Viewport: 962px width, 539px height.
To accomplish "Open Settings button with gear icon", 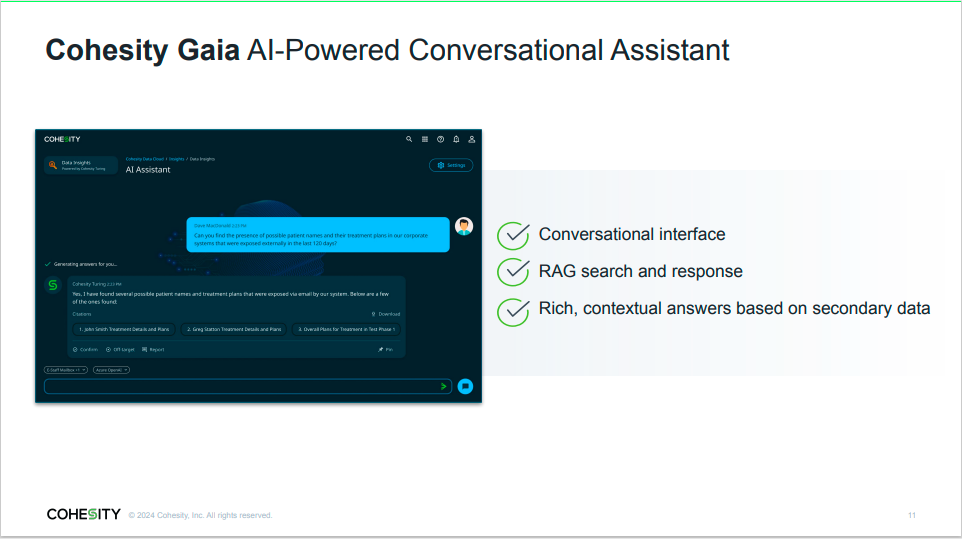I will pos(451,165).
